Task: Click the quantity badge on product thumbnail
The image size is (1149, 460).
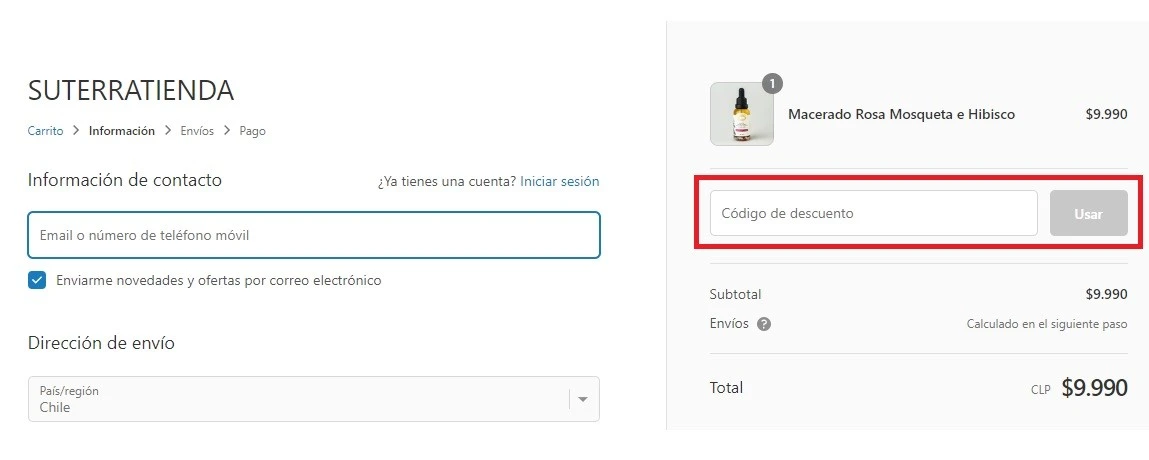Action: click(772, 84)
